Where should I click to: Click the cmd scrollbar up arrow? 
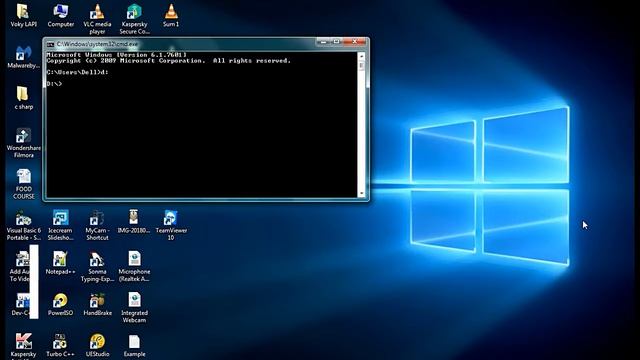[361, 56]
